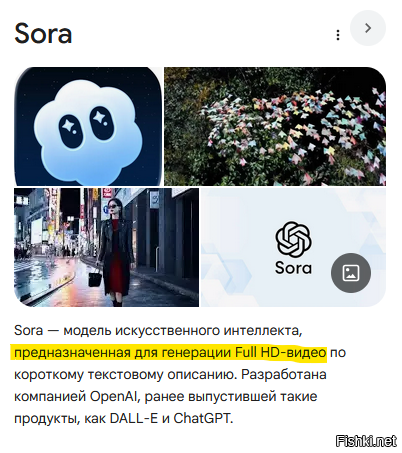Click the word Sora starting the description
The image size is (402, 453).
tap(28, 331)
